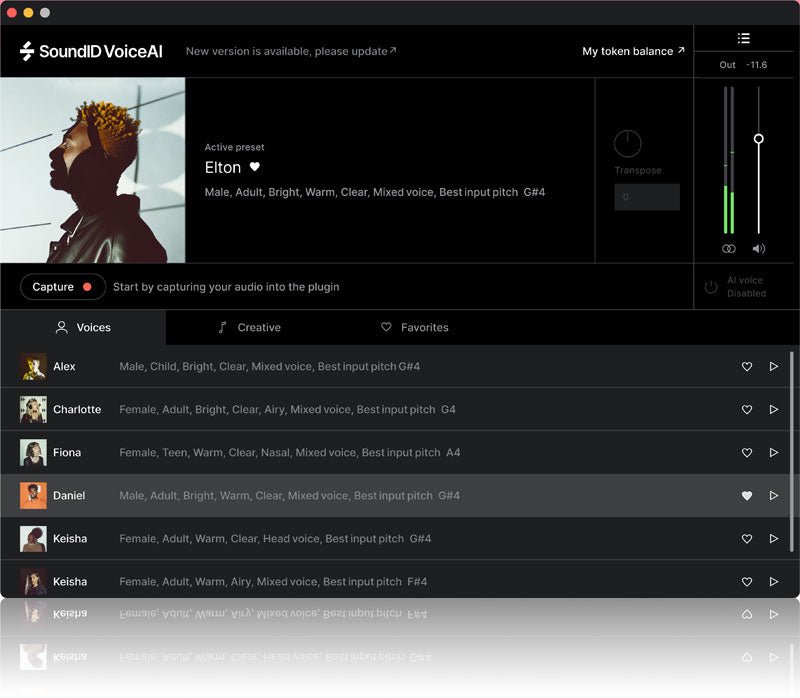Favorite the Fiona voice

click(746, 453)
